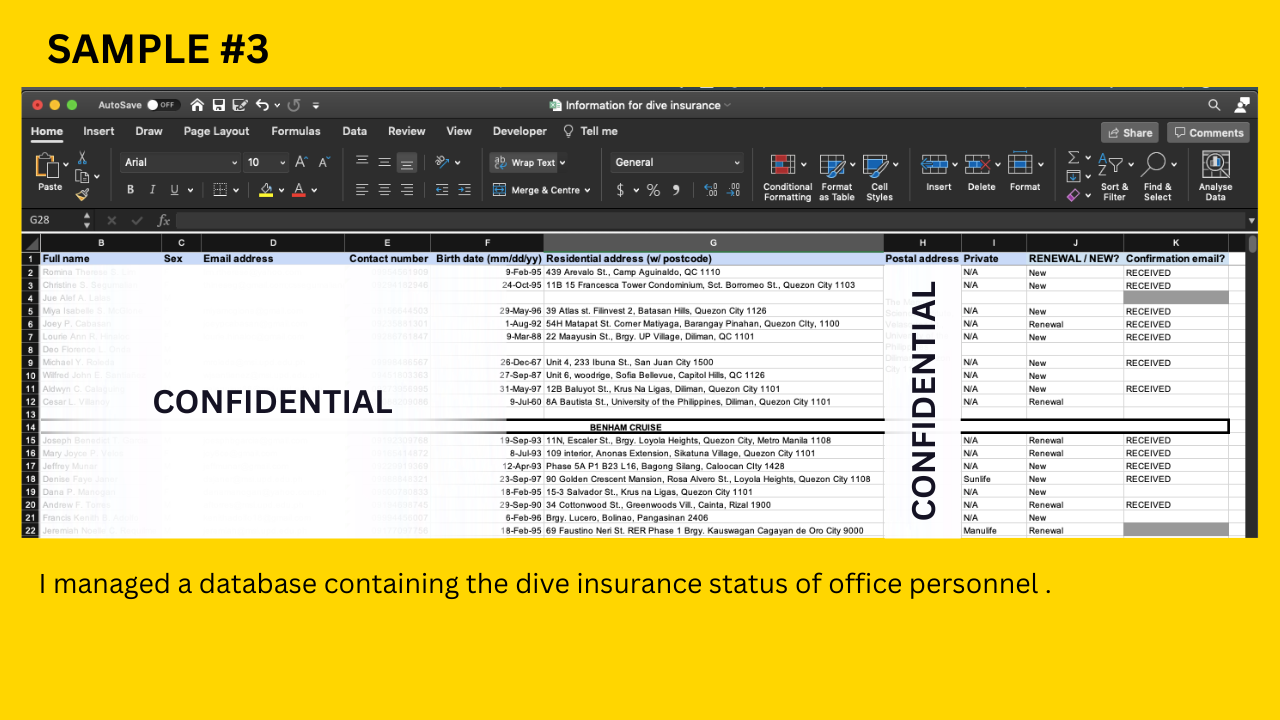This screenshot has height=720, width=1280.
Task: Increase the font size
Action: click(301, 162)
